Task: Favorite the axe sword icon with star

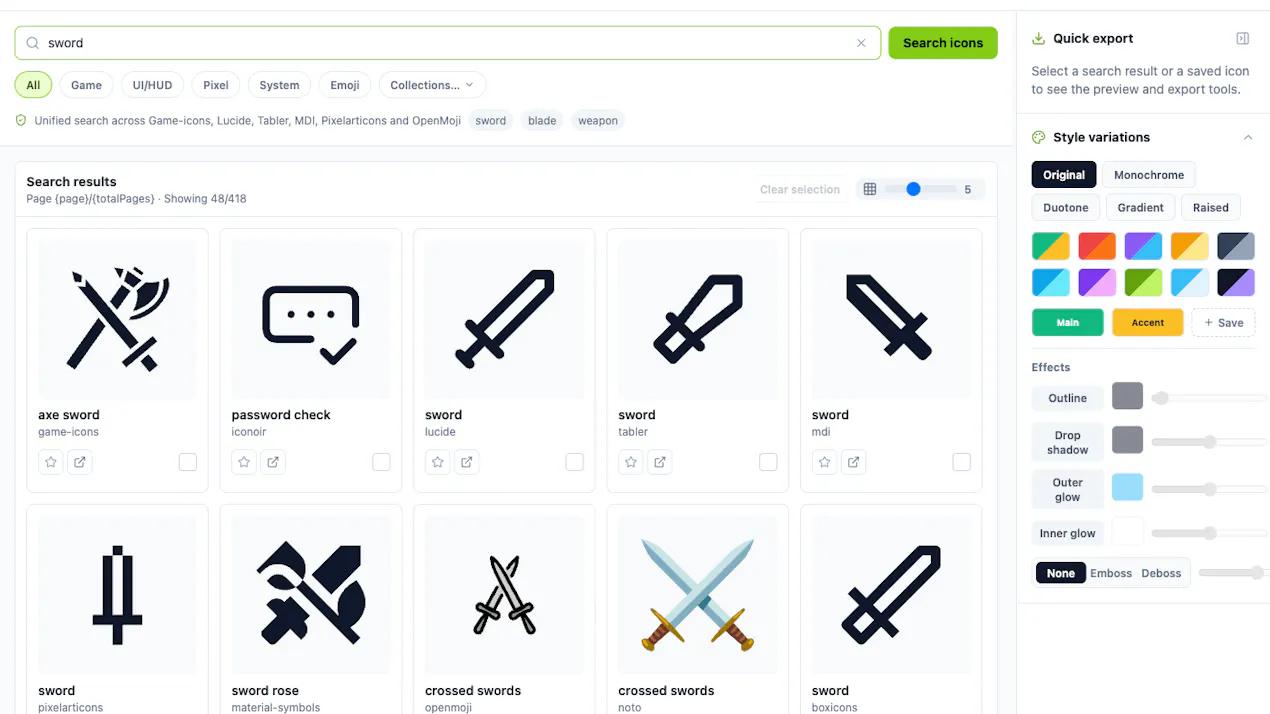Action: [x=51, y=462]
